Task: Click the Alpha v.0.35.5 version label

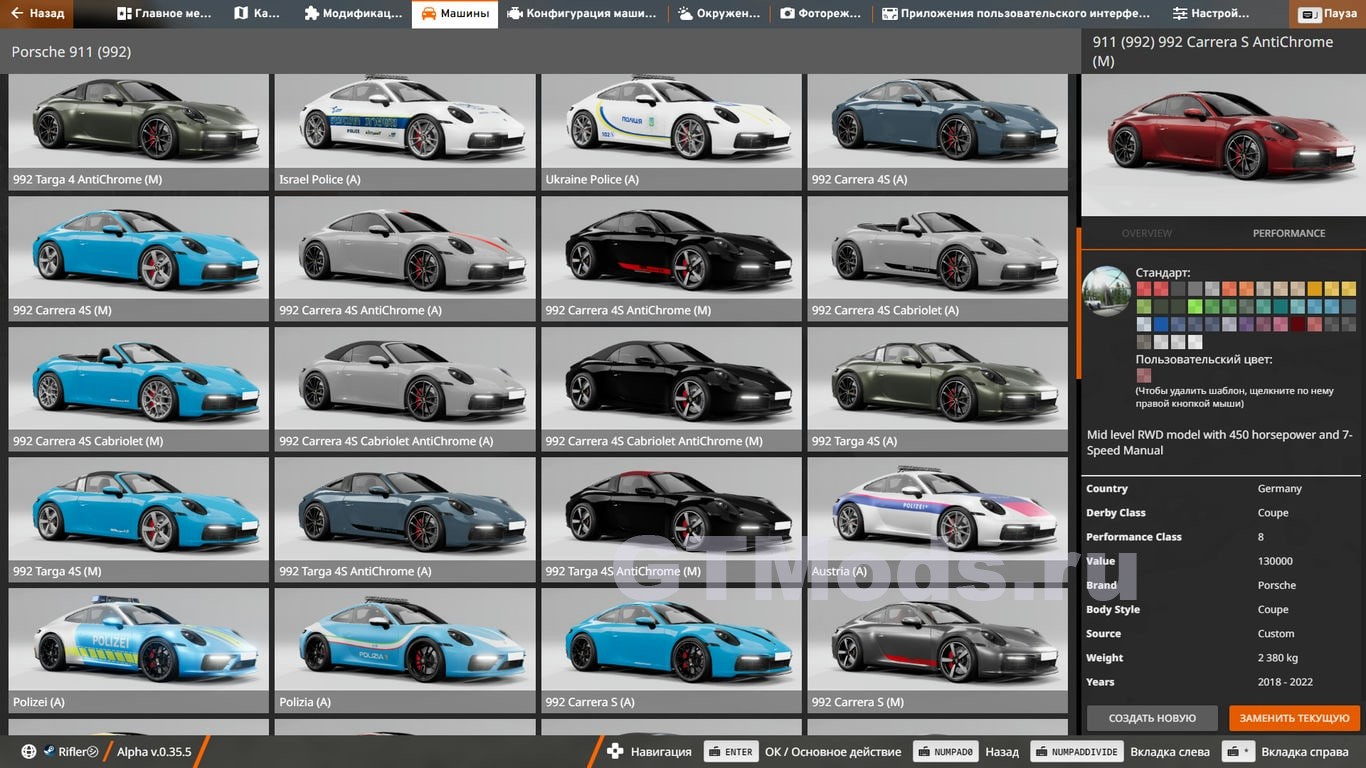Action: click(154, 752)
